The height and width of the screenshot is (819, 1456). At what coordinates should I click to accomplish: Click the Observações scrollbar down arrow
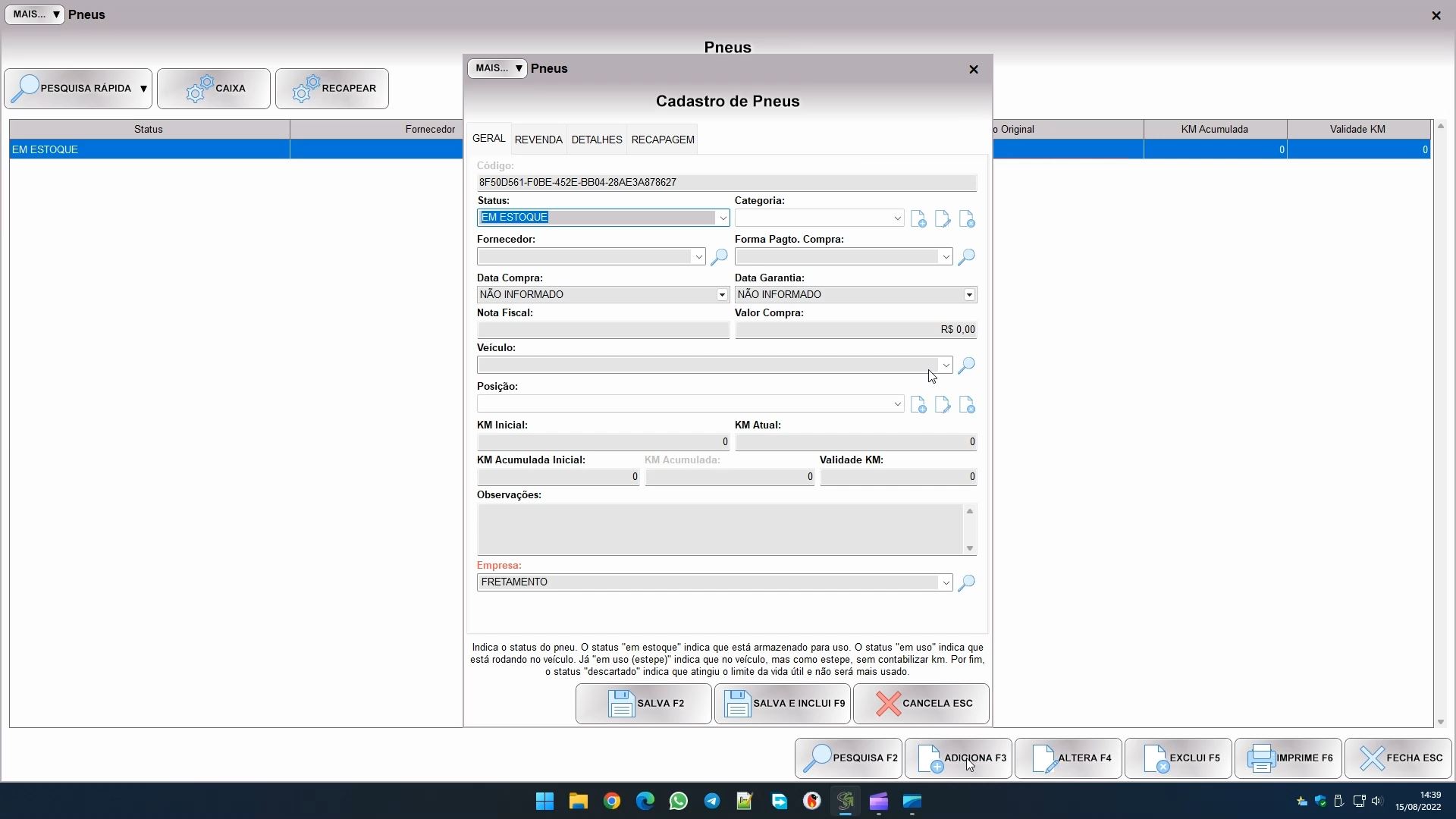click(969, 548)
